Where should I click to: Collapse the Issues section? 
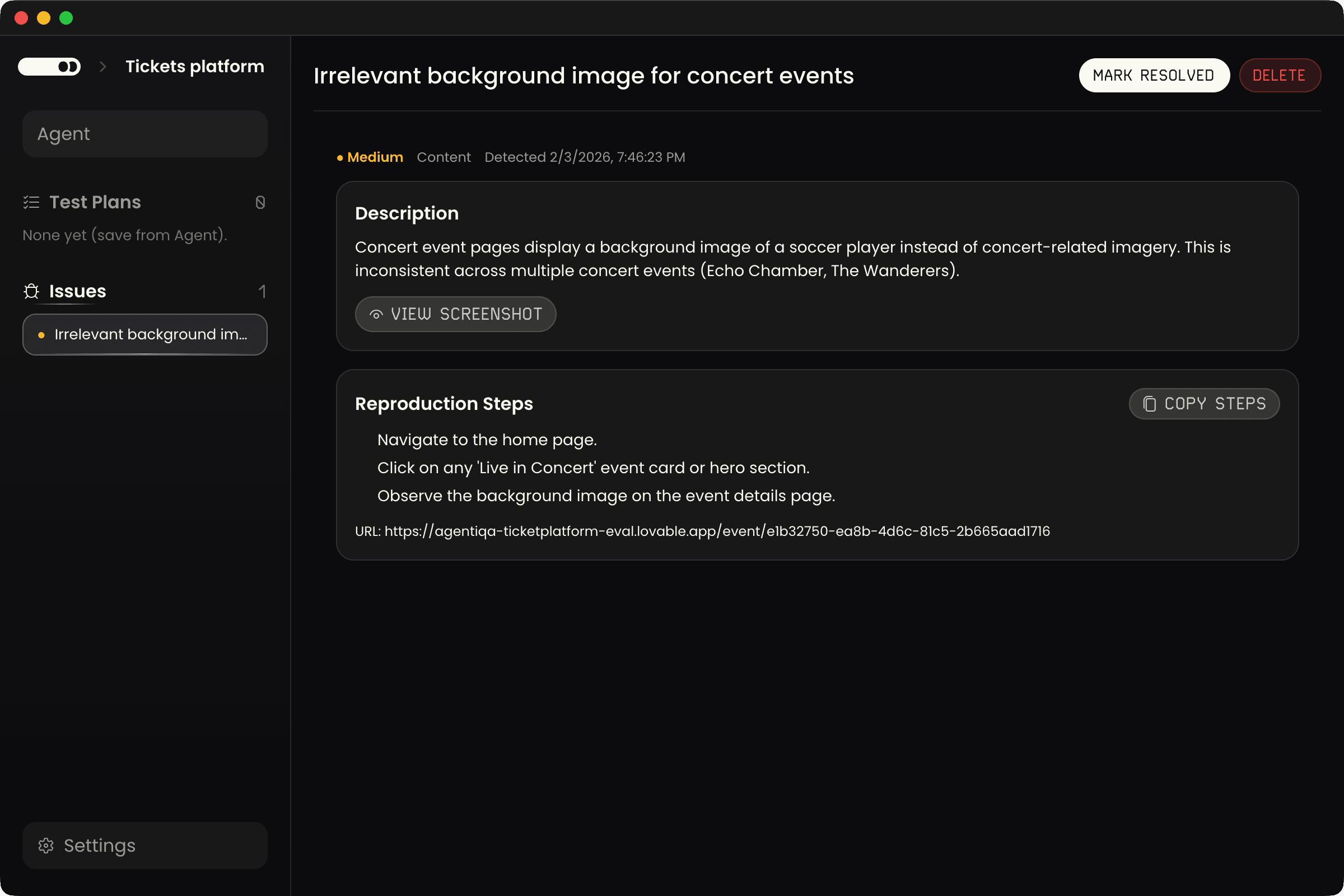click(x=77, y=291)
